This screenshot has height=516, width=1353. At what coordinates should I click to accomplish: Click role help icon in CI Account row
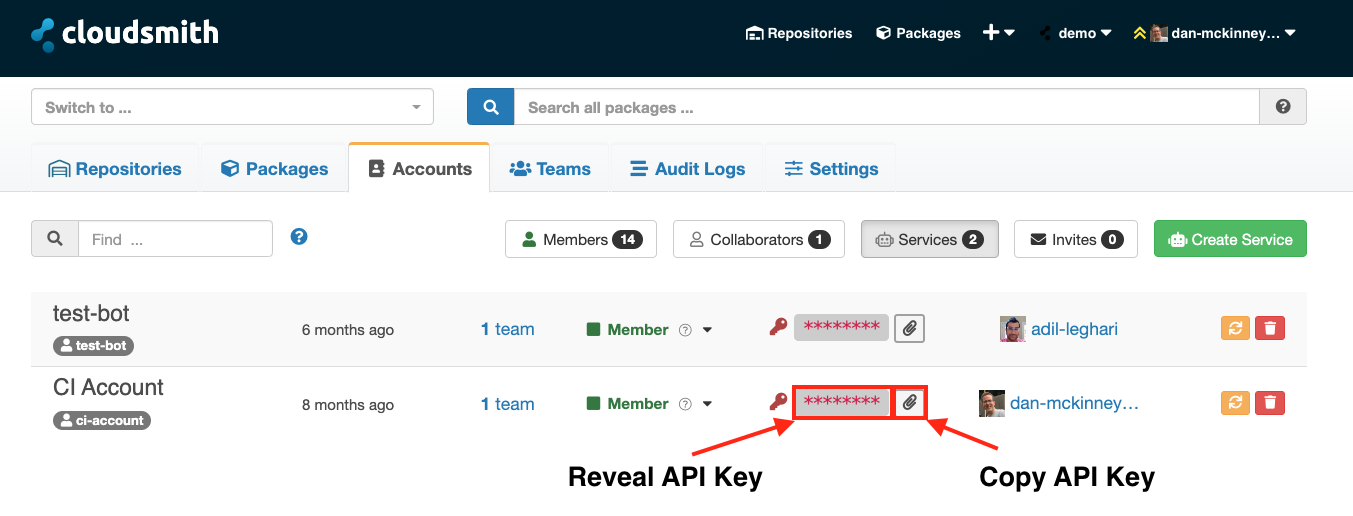[685, 404]
